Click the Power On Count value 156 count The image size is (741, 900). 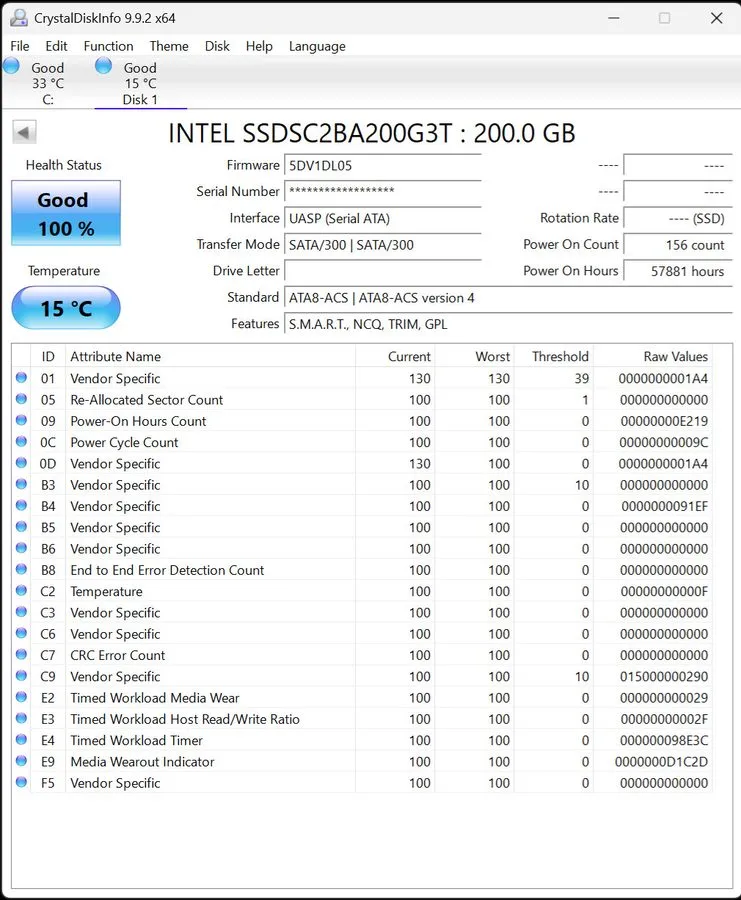(678, 245)
